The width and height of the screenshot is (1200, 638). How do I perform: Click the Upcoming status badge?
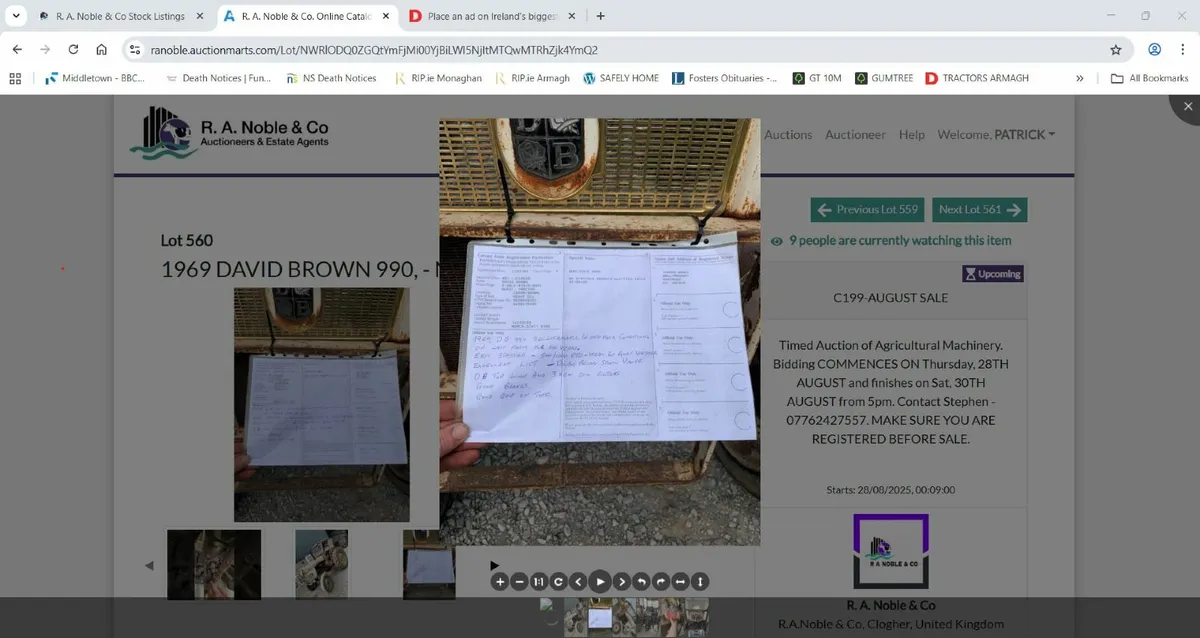(x=993, y=273)
